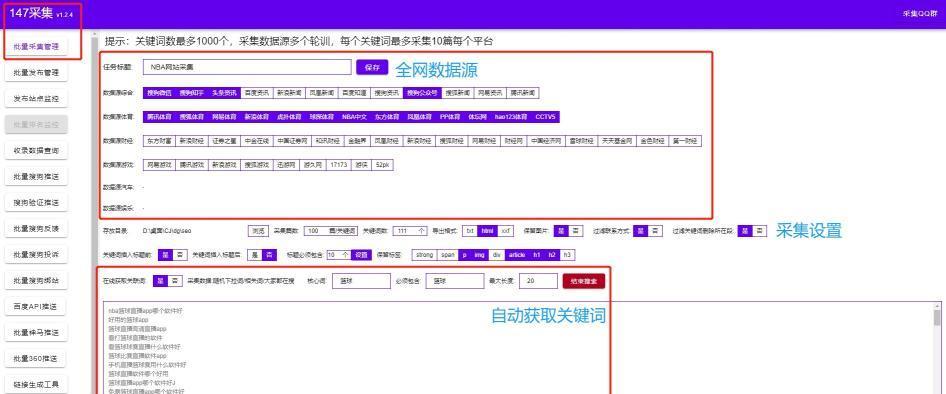Toggle the 搜狗微信 data source

[x=159, y=93]
